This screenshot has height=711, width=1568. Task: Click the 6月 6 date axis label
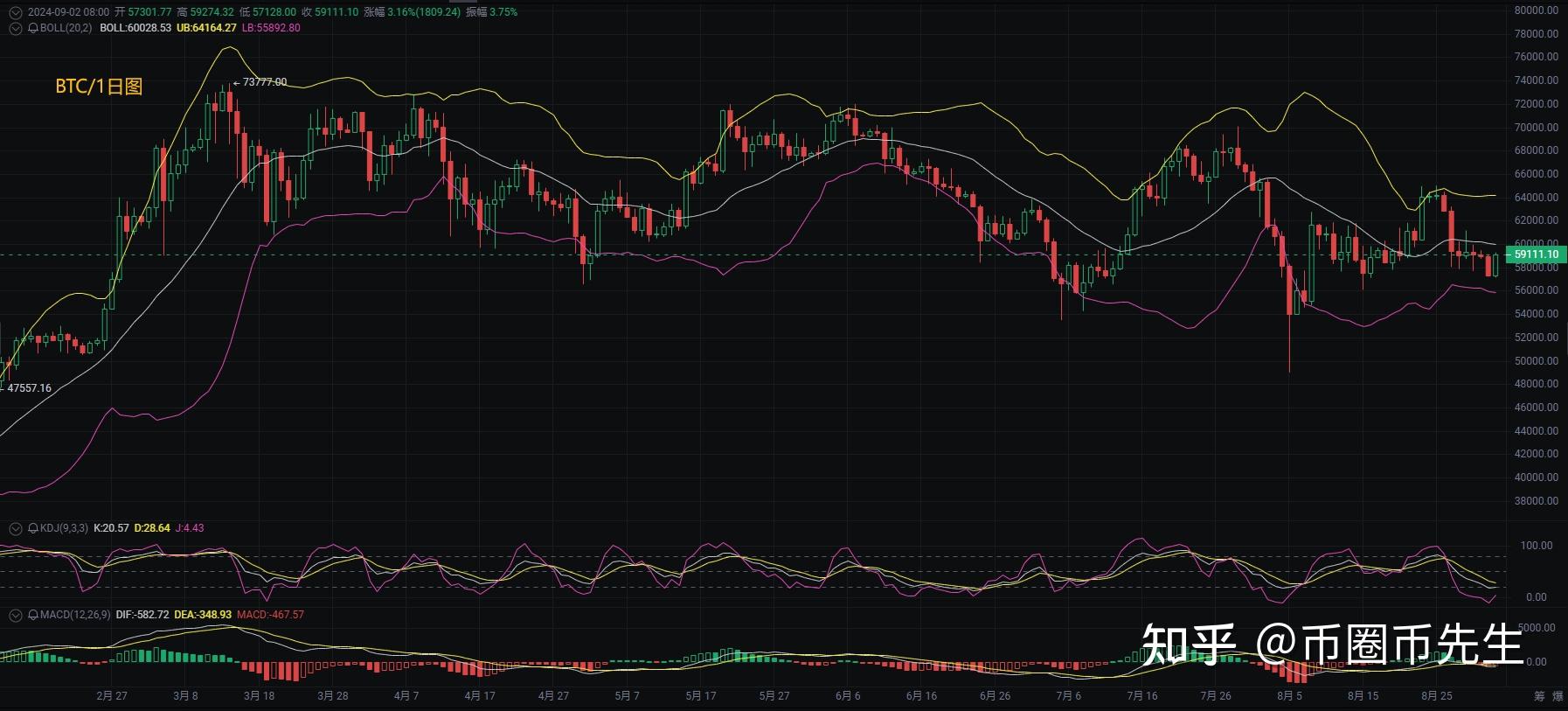848,696
